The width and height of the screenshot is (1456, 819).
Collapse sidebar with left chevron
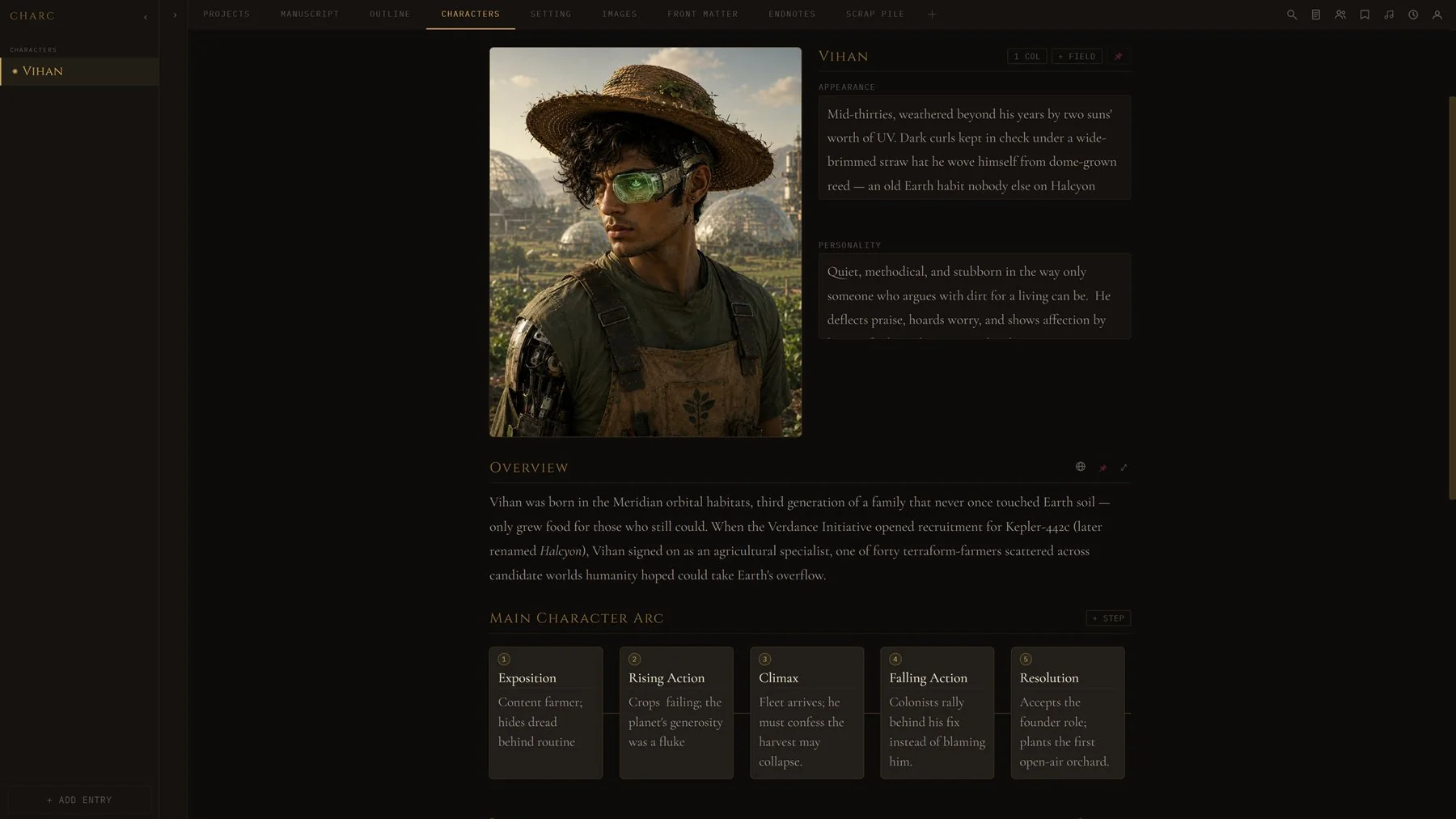click(x=146, y=16)
